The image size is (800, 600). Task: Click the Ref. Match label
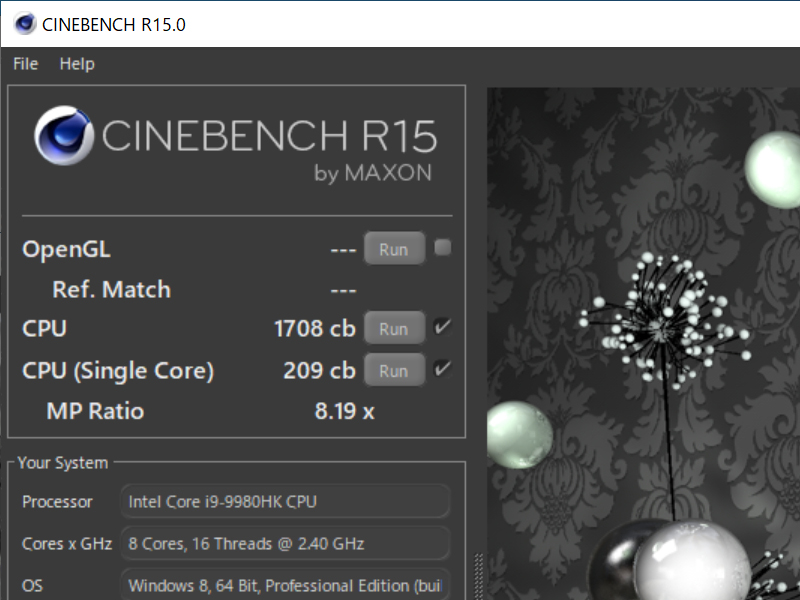[x=111, y=289]
